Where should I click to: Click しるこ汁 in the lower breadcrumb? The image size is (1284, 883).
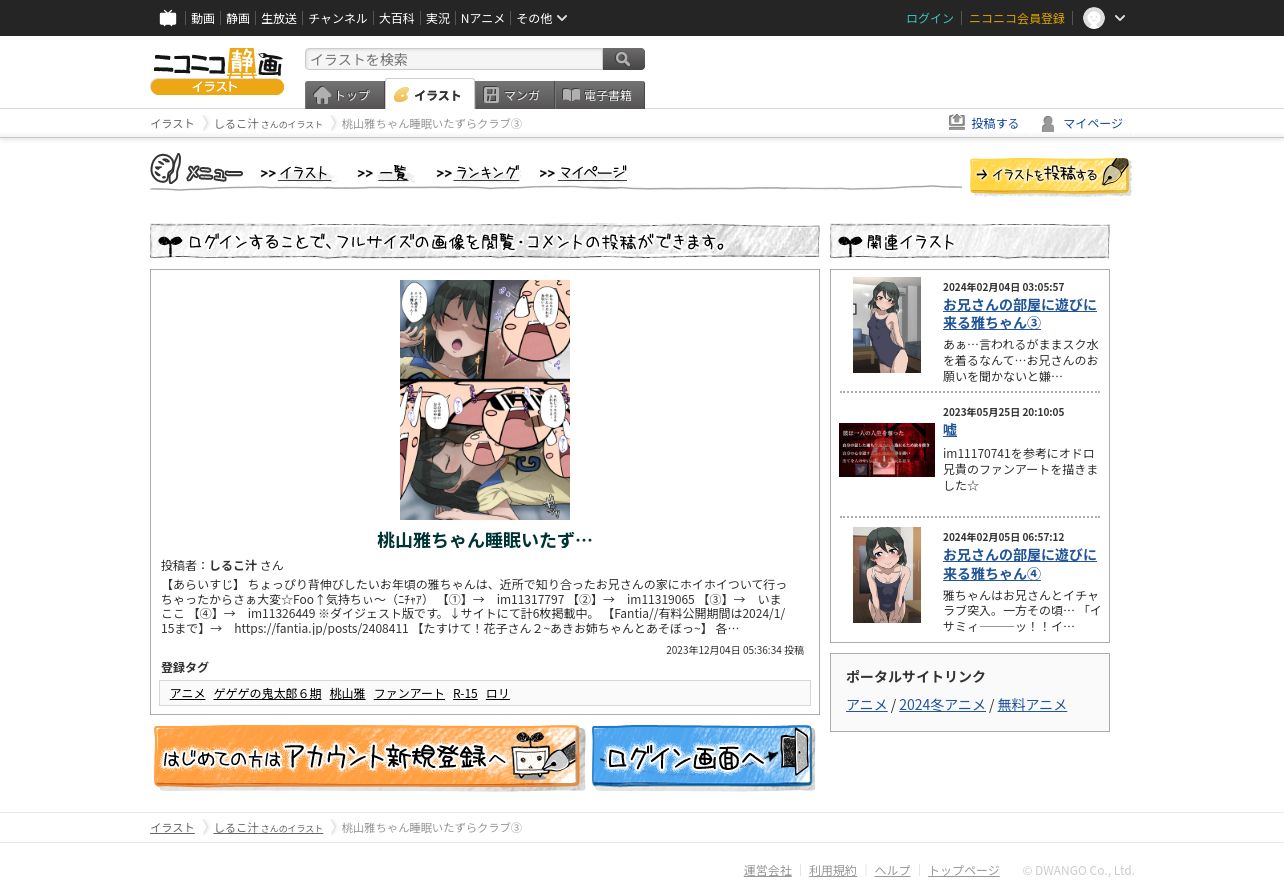pos(268,827)
